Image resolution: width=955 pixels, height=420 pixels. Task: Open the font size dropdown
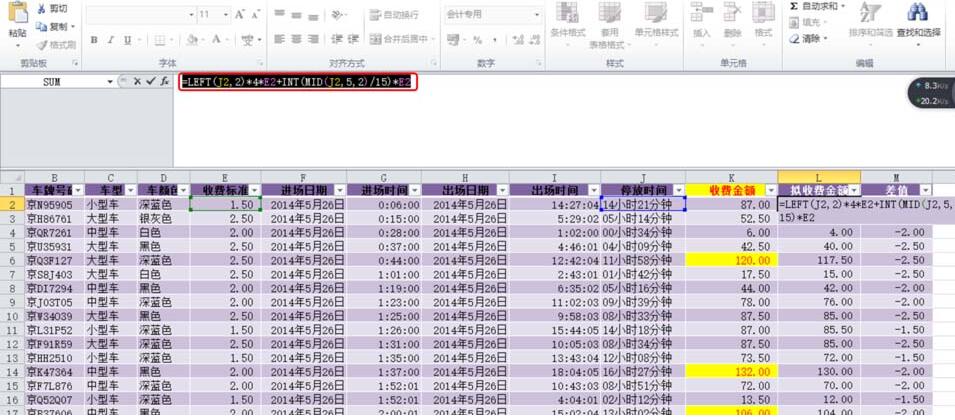click(227, 15)
